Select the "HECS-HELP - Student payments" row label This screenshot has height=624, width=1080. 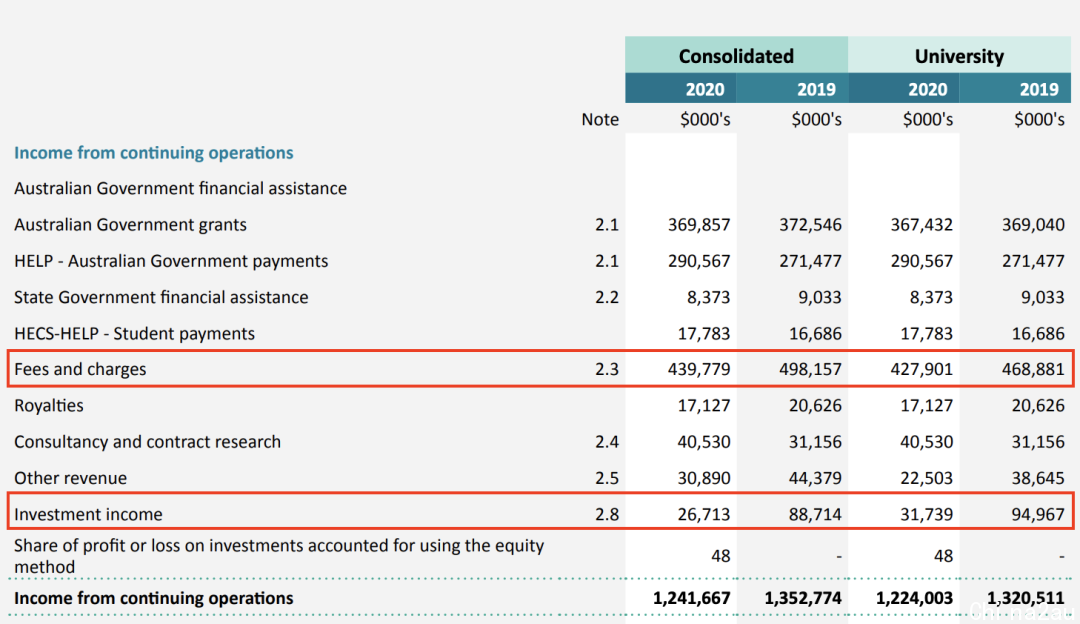coord(134,333)
